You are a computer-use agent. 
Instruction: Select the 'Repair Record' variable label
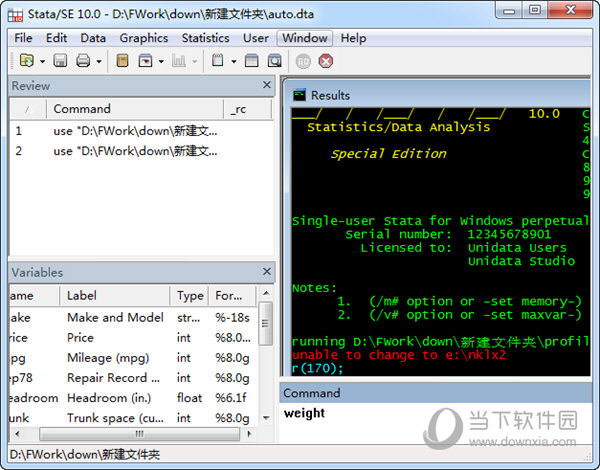click(113, 378)
